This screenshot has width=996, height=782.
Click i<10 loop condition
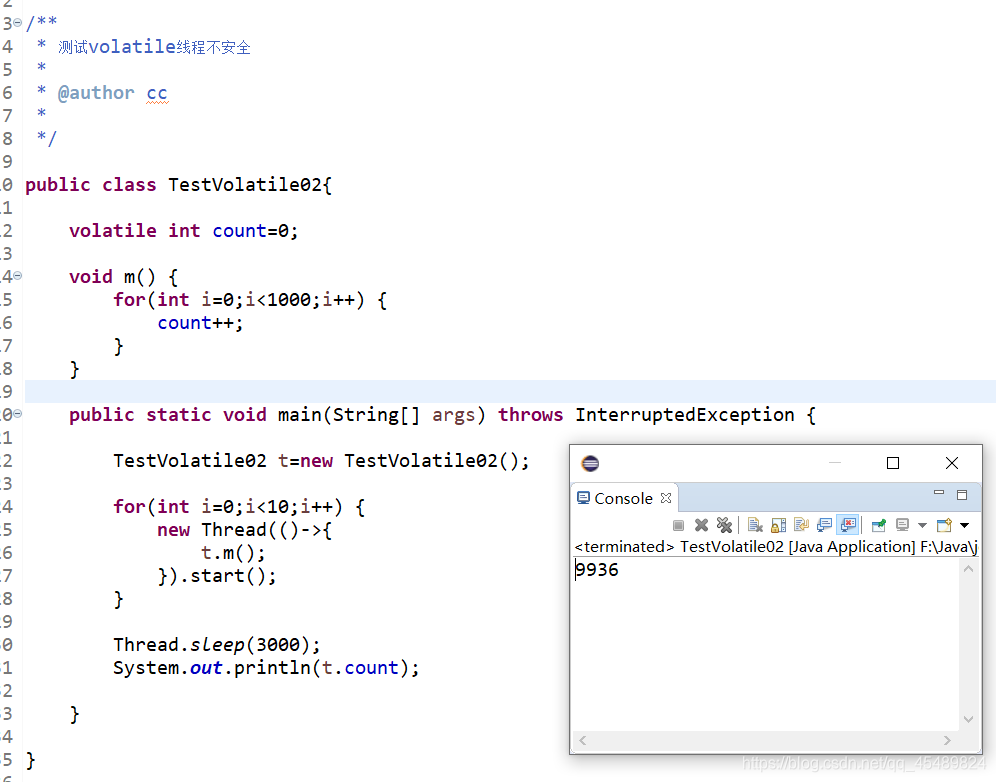[x=267, y=507]
